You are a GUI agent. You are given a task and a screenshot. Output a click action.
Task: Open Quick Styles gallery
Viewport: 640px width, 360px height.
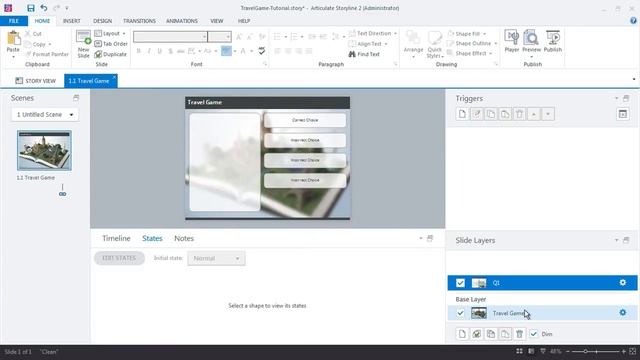pos(435,44)
